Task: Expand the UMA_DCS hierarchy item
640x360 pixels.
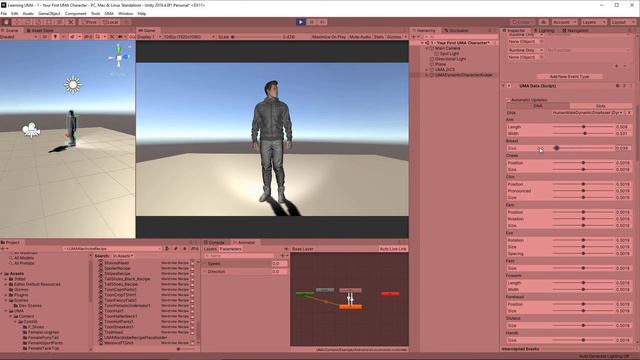Action: [x=427, y=70]
